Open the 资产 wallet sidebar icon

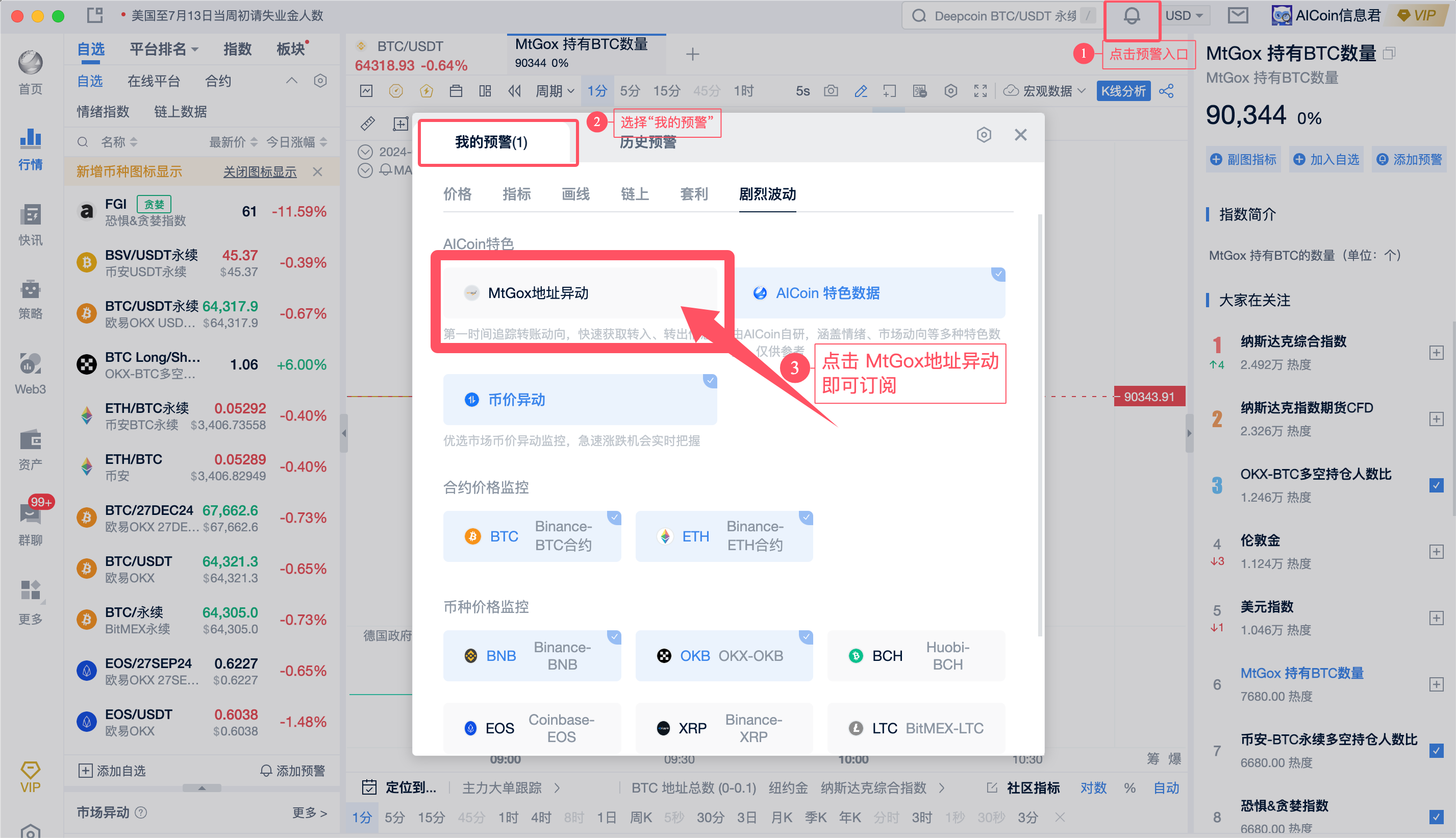30,450
